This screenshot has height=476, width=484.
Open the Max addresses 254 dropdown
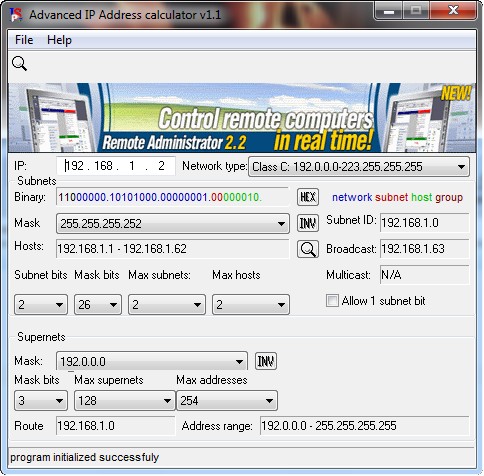227,400
